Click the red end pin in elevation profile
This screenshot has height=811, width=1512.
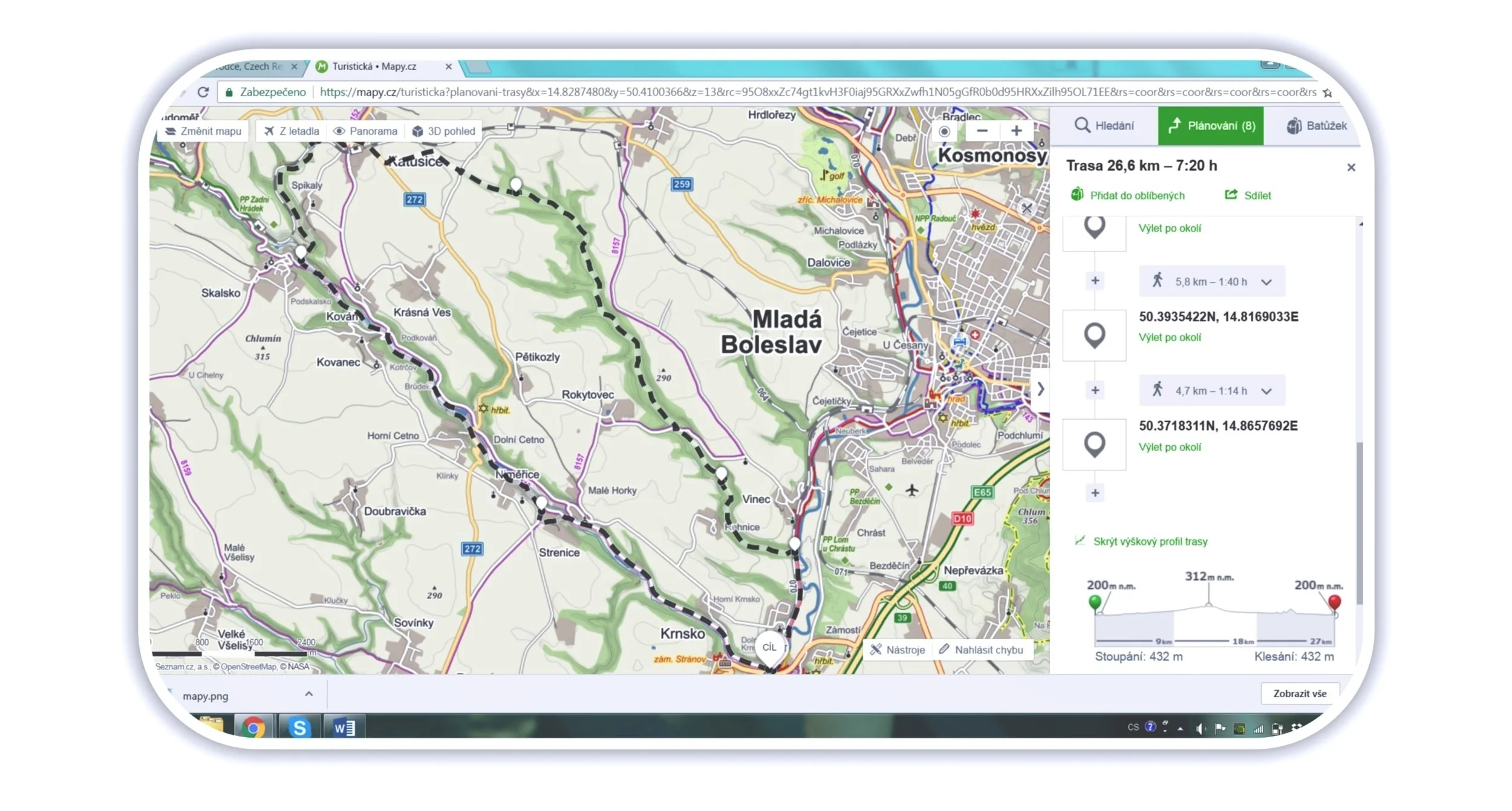(x=1335, y=603)
